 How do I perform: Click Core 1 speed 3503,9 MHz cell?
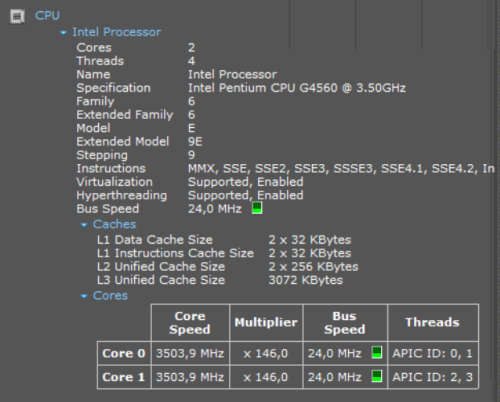click(x=190, y=377)
